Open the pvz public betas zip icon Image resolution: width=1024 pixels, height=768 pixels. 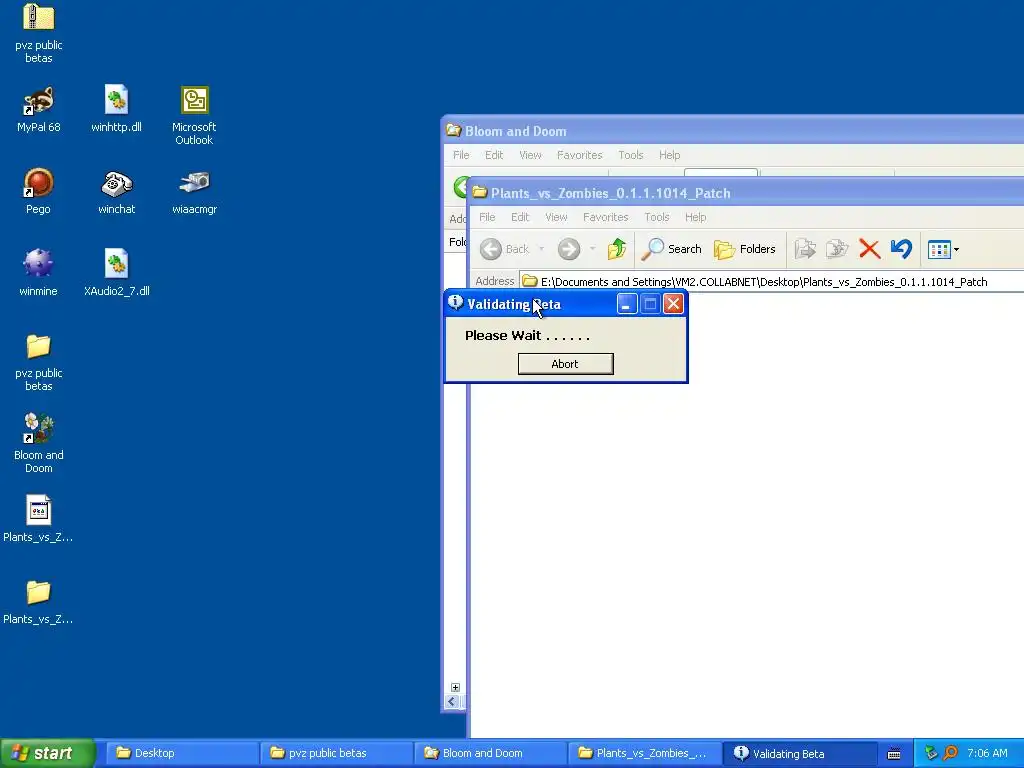pyautogui.click(x=39, y=18)
